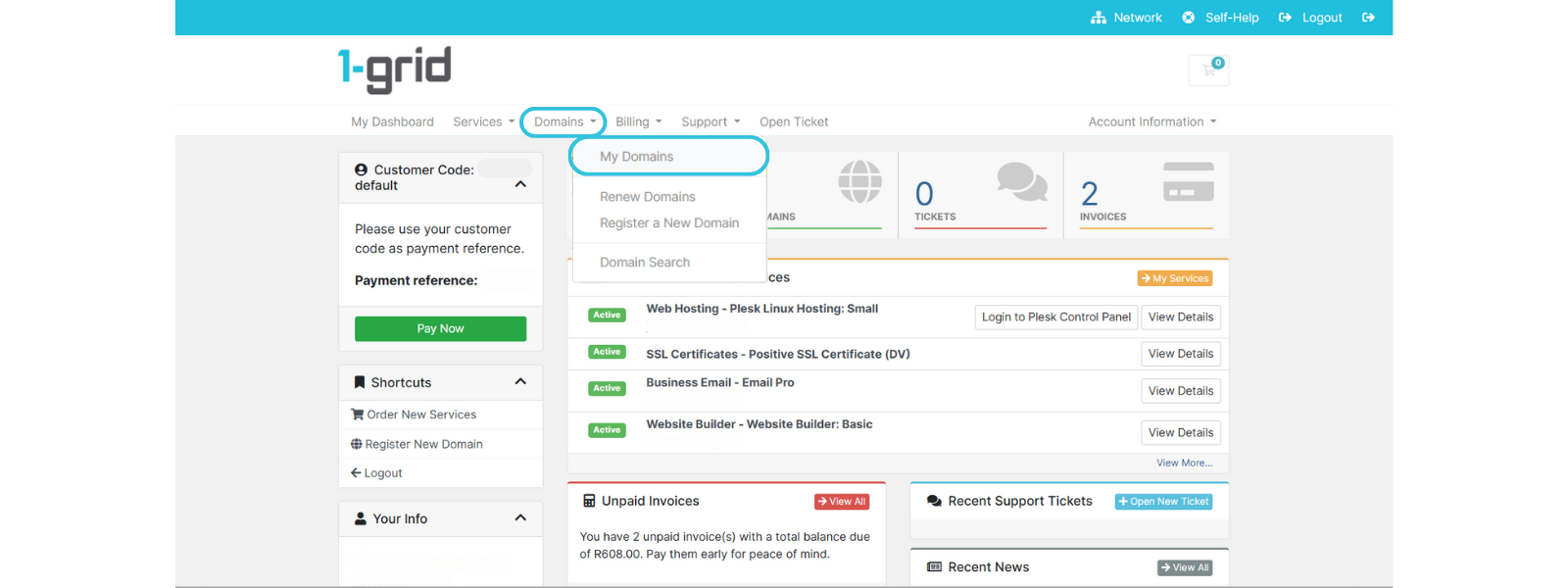The height and width of the screenshot is (588, 1568).
Task: Collapse the Your Info panel
Action: click(520, 518)
